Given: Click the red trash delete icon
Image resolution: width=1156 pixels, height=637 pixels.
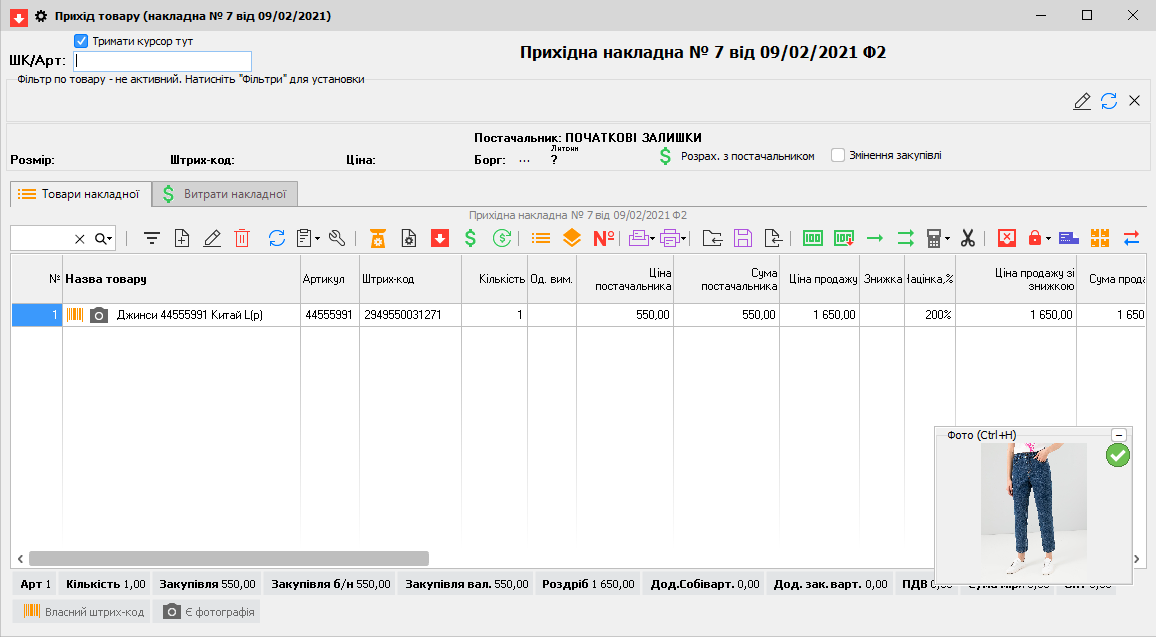Looking at the screenshot, I should click(x=242, y=238).
